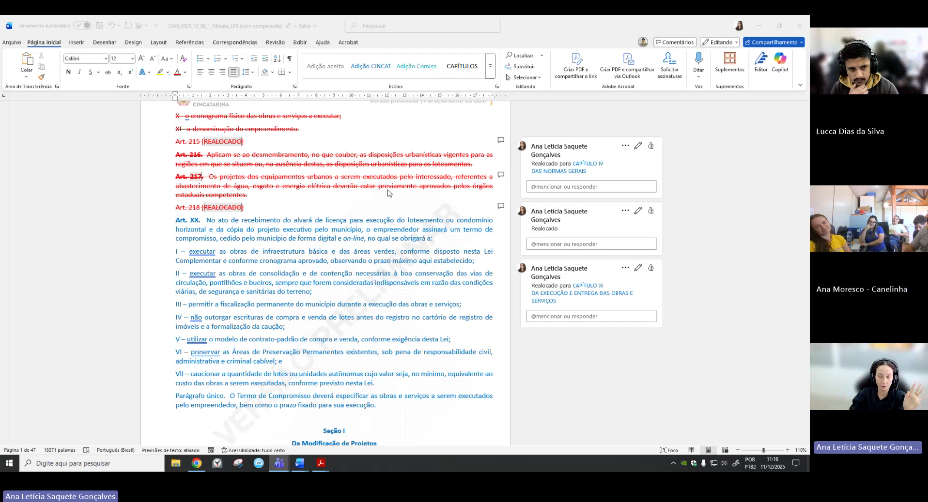
Task: Show paragraph marks with the pilcrow icon
Action: [289, 59]
